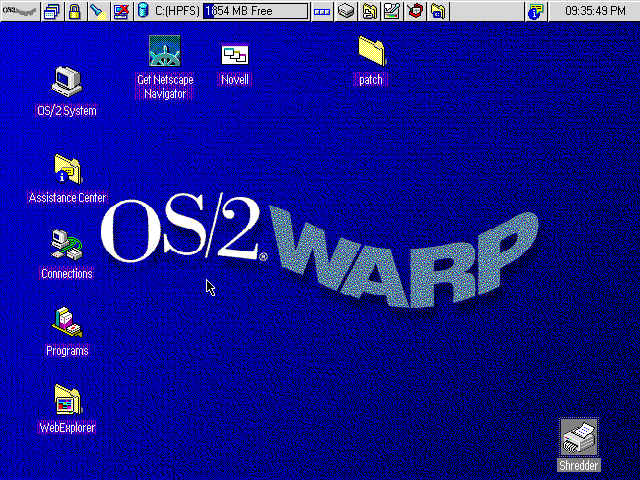Open the OS/2 Warp menu button in WarpCenter
Screen dimensions: 640x480
[x=20, y=11]
